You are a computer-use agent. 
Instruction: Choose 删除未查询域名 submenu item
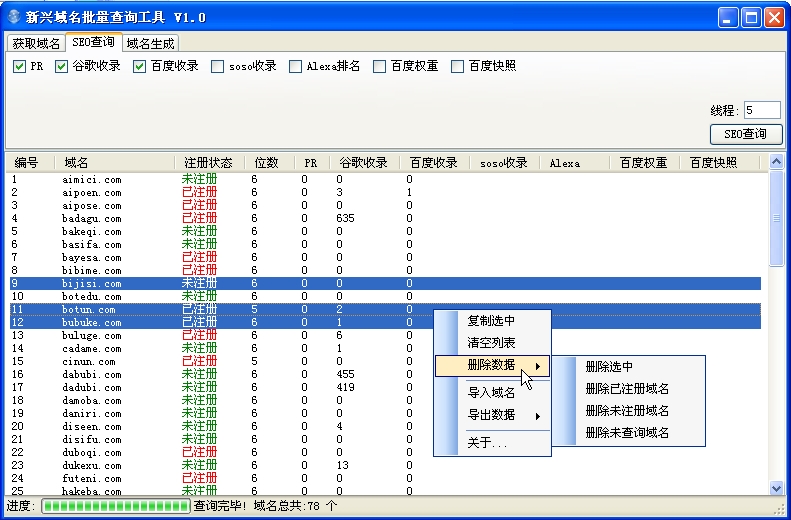click(627, 433)
